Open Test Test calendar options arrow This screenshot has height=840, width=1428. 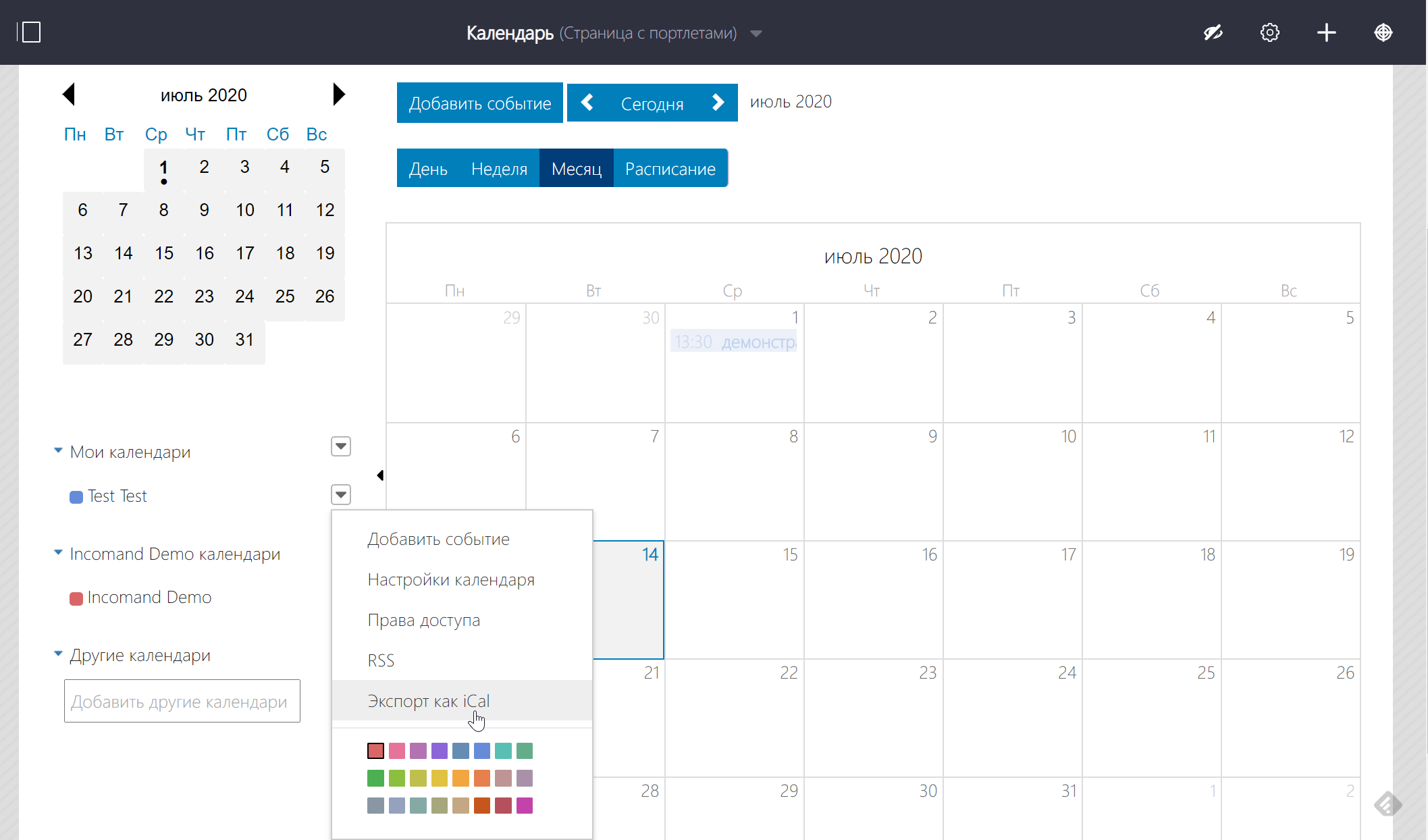pyautogui.click(x=341, y=495)
